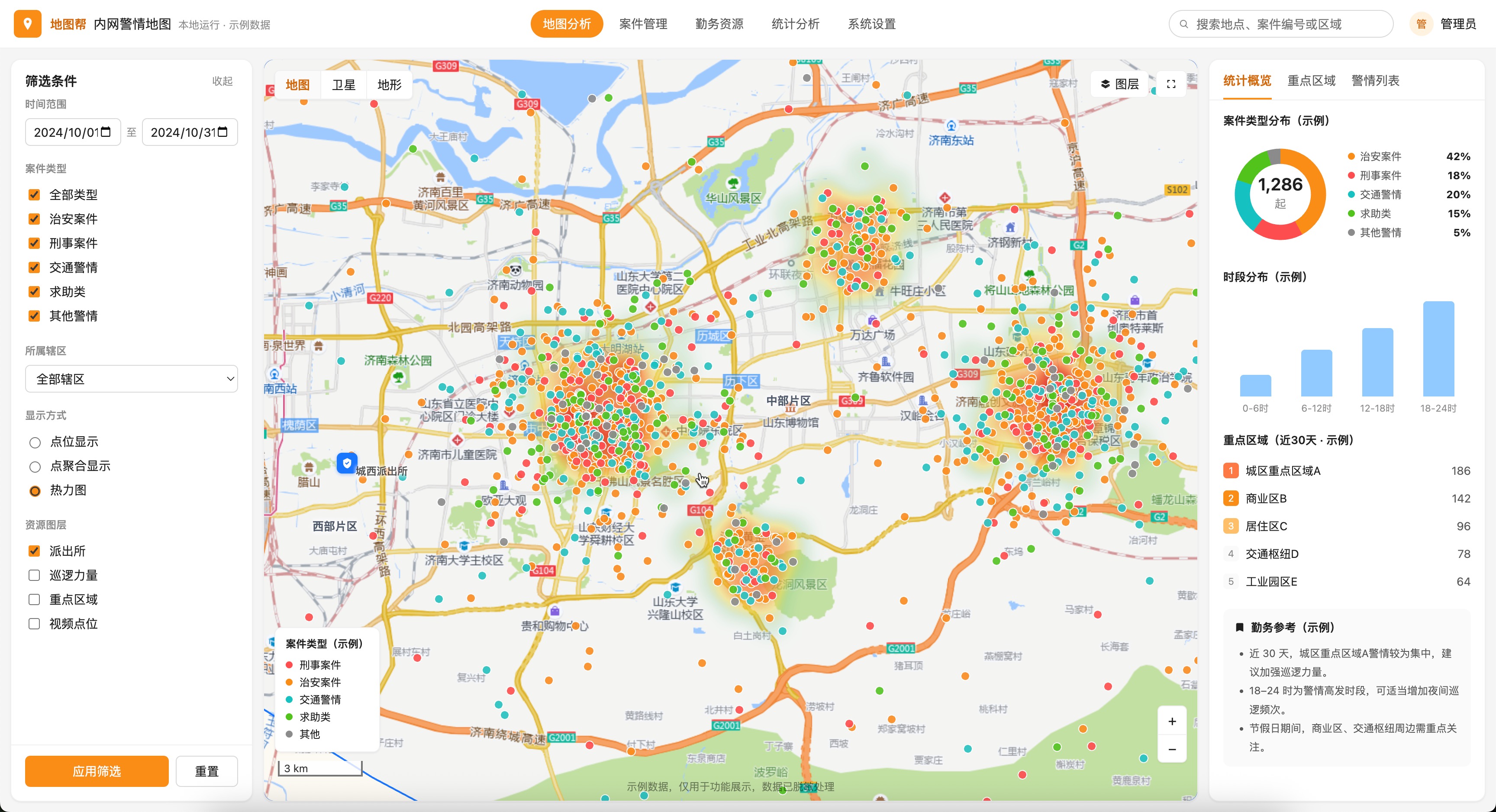
Task: Click the bookmark icon beside 勤务参考
Action: coord(1239,627)
